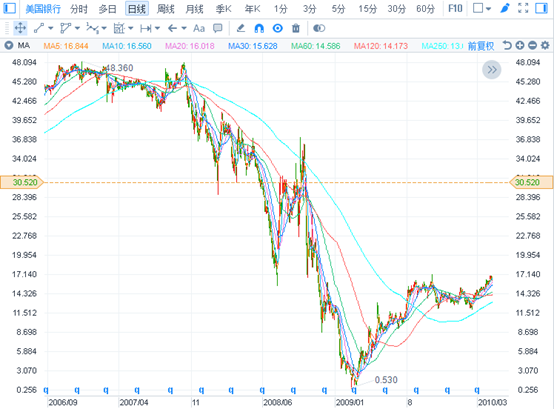The height and width of the screenshot is (409, 554).
Task: Select the 月线 monthly chart tab
Action: (x=194, y=9)
